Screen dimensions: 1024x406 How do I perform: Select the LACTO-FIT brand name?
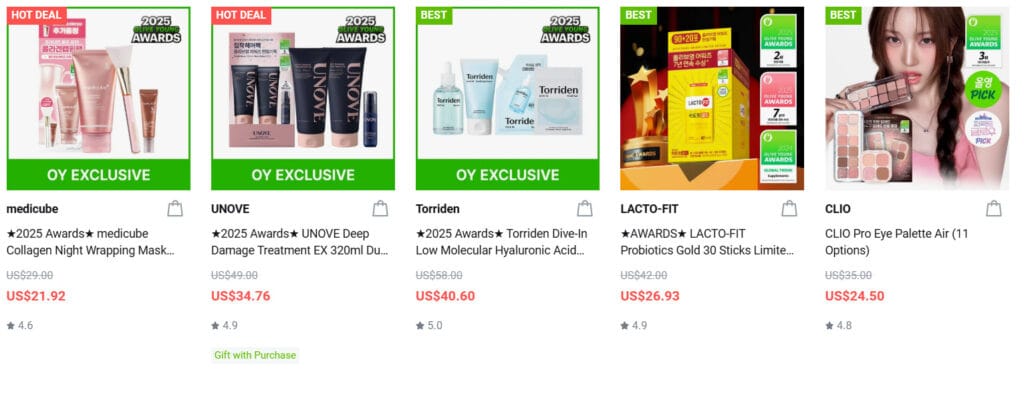click(x=649, y=209)
